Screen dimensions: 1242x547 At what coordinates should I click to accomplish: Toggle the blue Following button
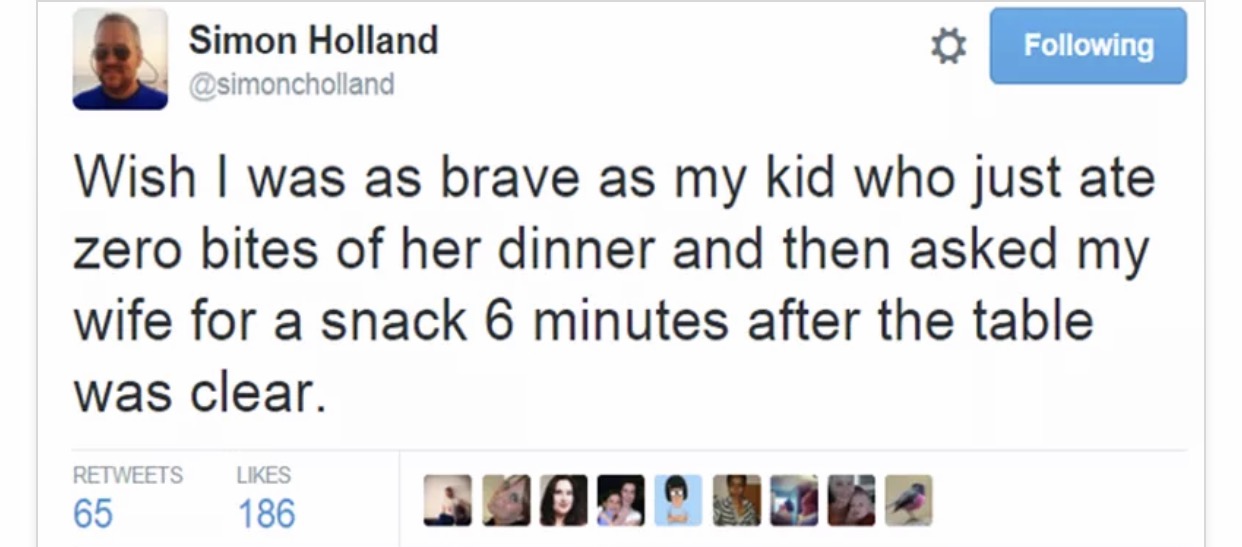pyautogui.click(x=1088, y=46)
